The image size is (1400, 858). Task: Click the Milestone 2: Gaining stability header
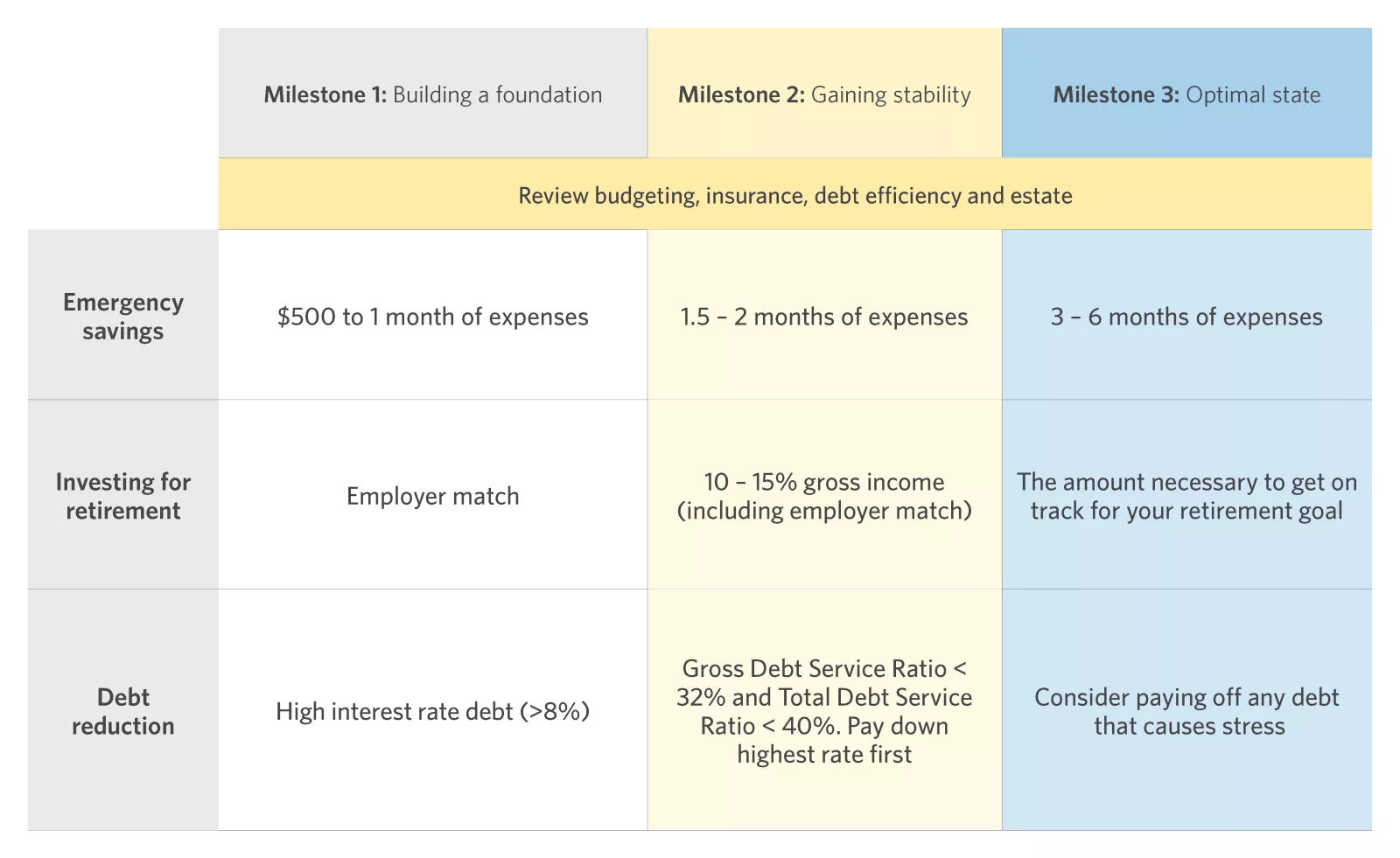pyautogui.click(x=824, y=94)
